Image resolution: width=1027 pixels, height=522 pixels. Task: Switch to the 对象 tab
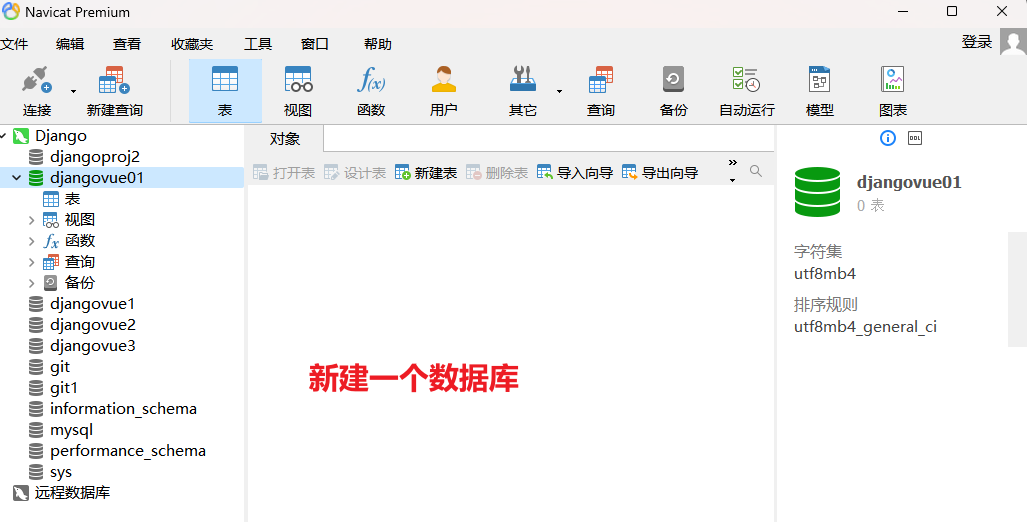(285, 139)
